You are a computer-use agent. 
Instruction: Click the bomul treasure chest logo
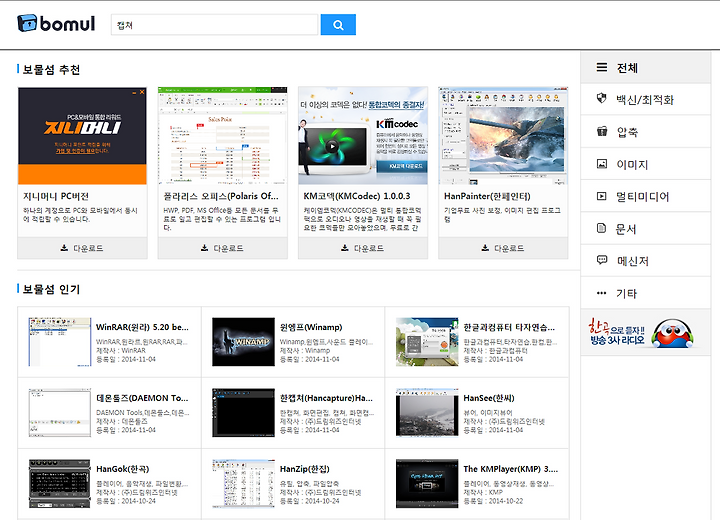click(56, 23)
